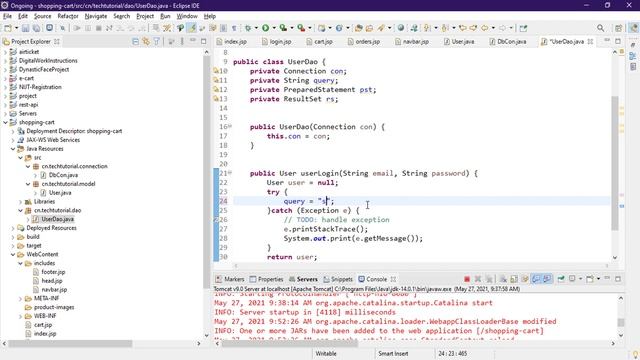Open the New file dropdown arrow
The image size is (640, 360).
[16, 28]
